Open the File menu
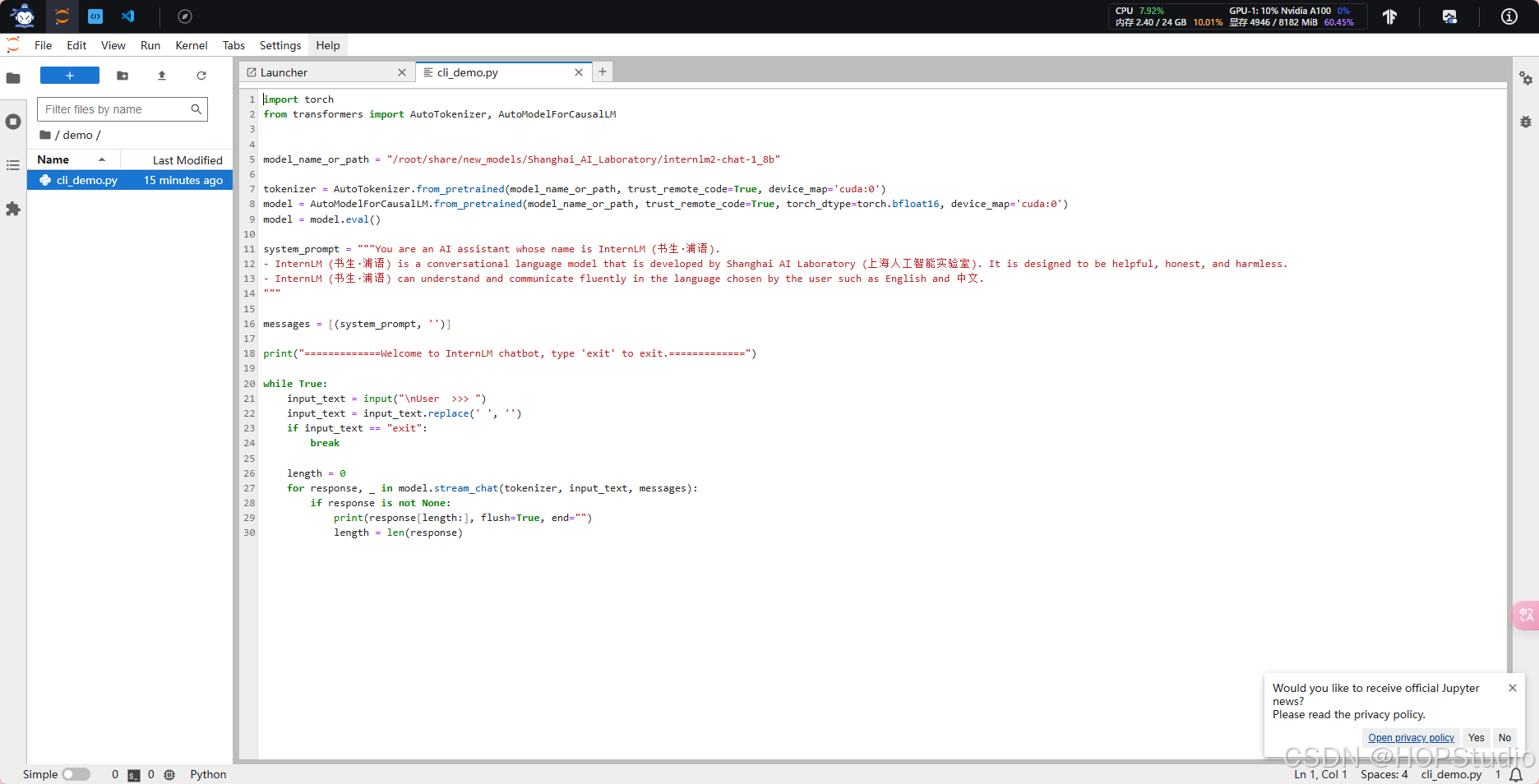 click(44, 45)
